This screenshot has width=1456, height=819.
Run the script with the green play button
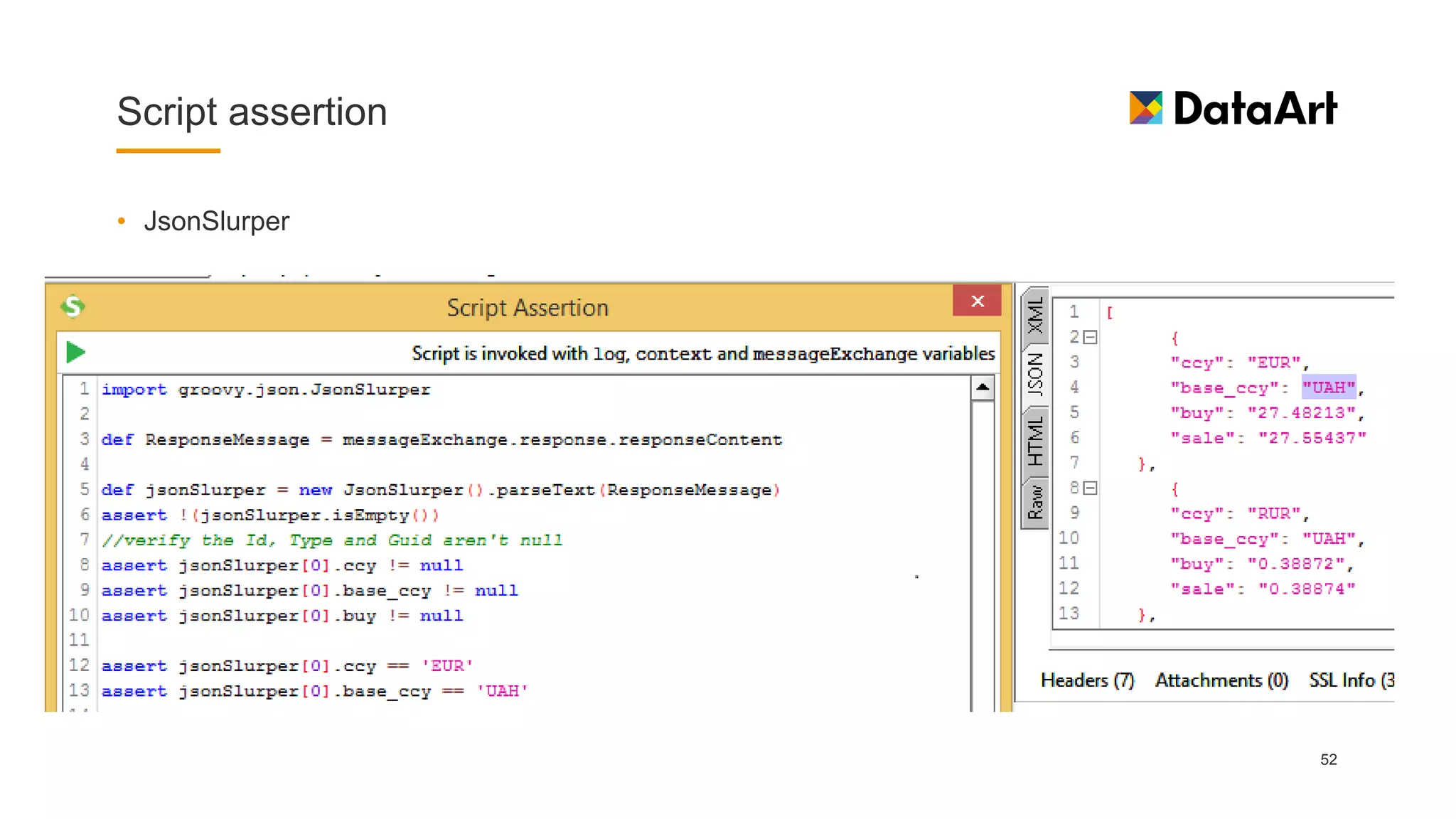pos(76,352)
